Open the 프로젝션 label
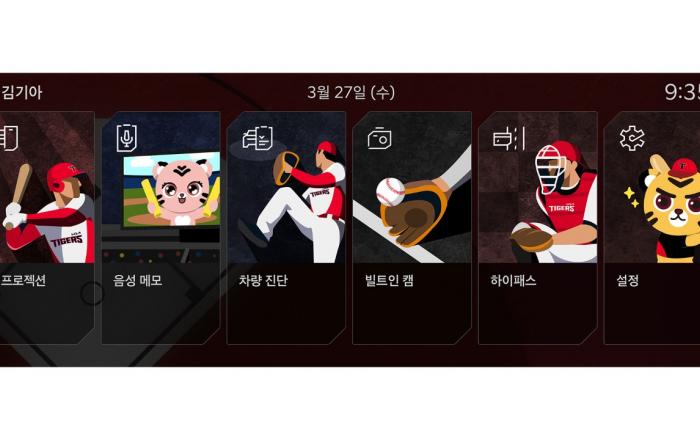 click(x=23, y=281)
